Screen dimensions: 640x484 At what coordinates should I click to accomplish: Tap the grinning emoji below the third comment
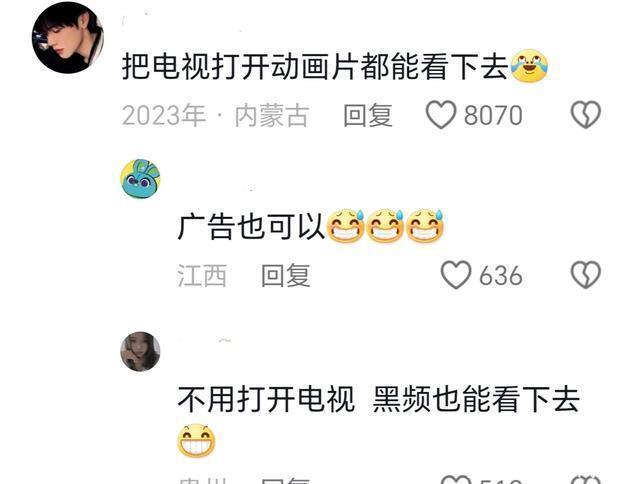click(x=196, y=440)
